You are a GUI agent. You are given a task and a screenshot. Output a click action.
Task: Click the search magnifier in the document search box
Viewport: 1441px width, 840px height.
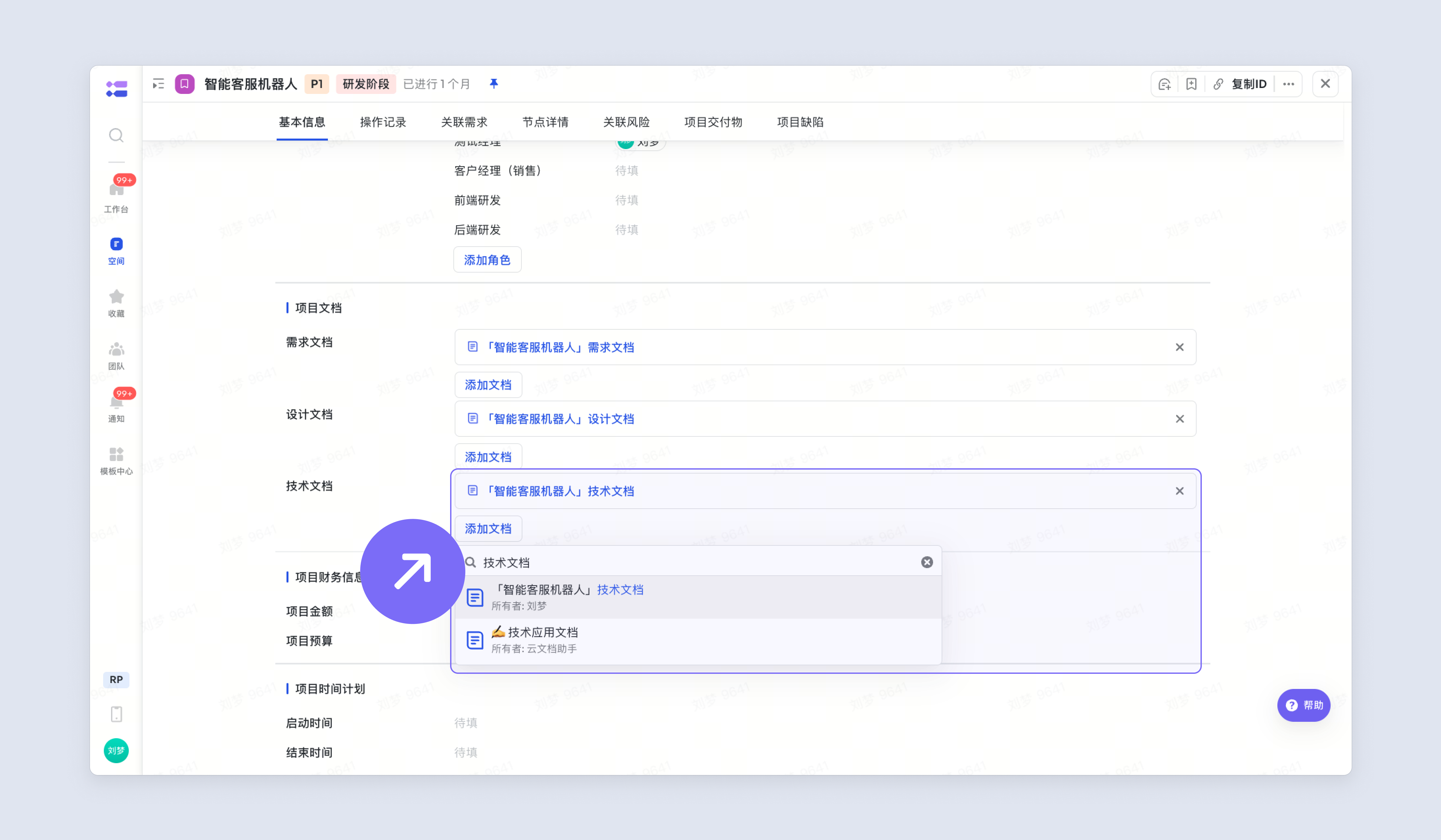[x=470, y=562]
